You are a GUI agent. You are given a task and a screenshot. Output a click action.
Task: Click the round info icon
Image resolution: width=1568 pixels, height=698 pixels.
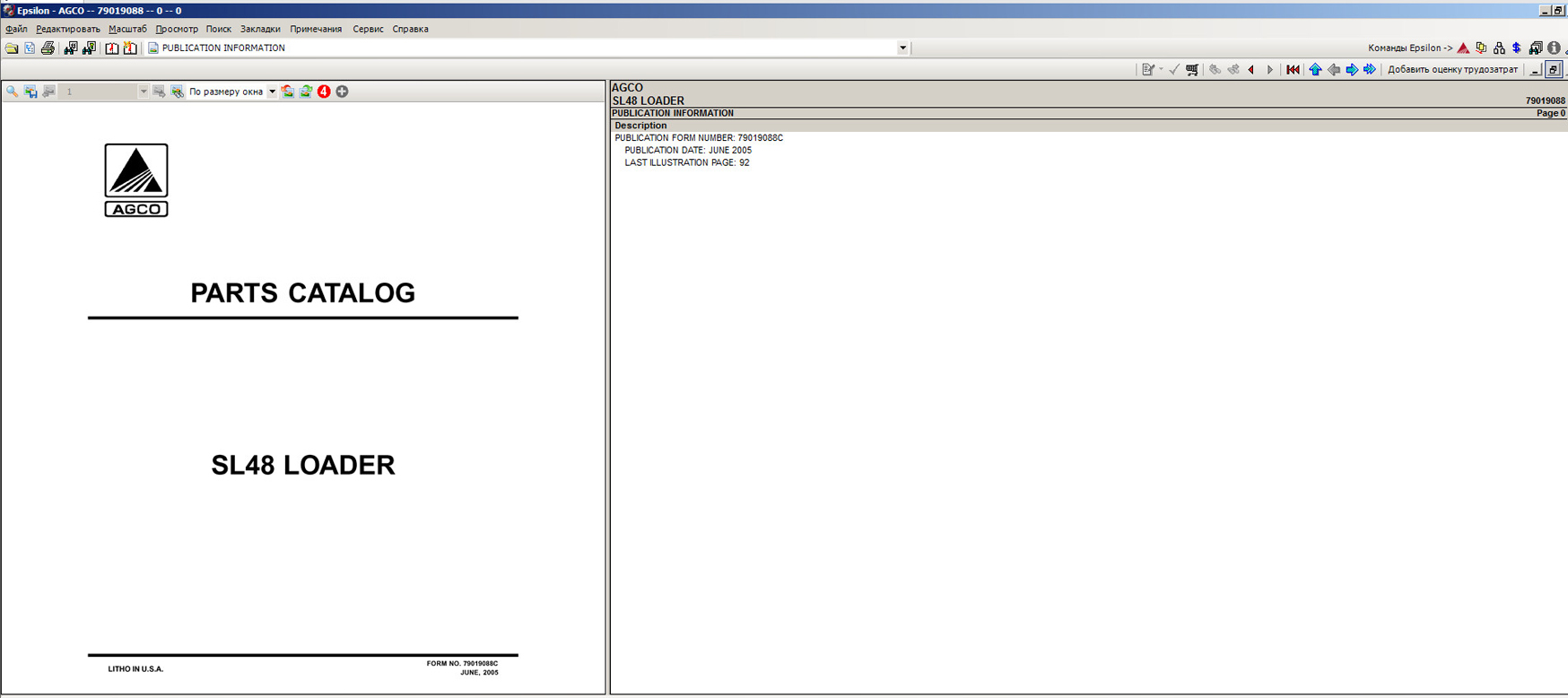point(1554,48)
